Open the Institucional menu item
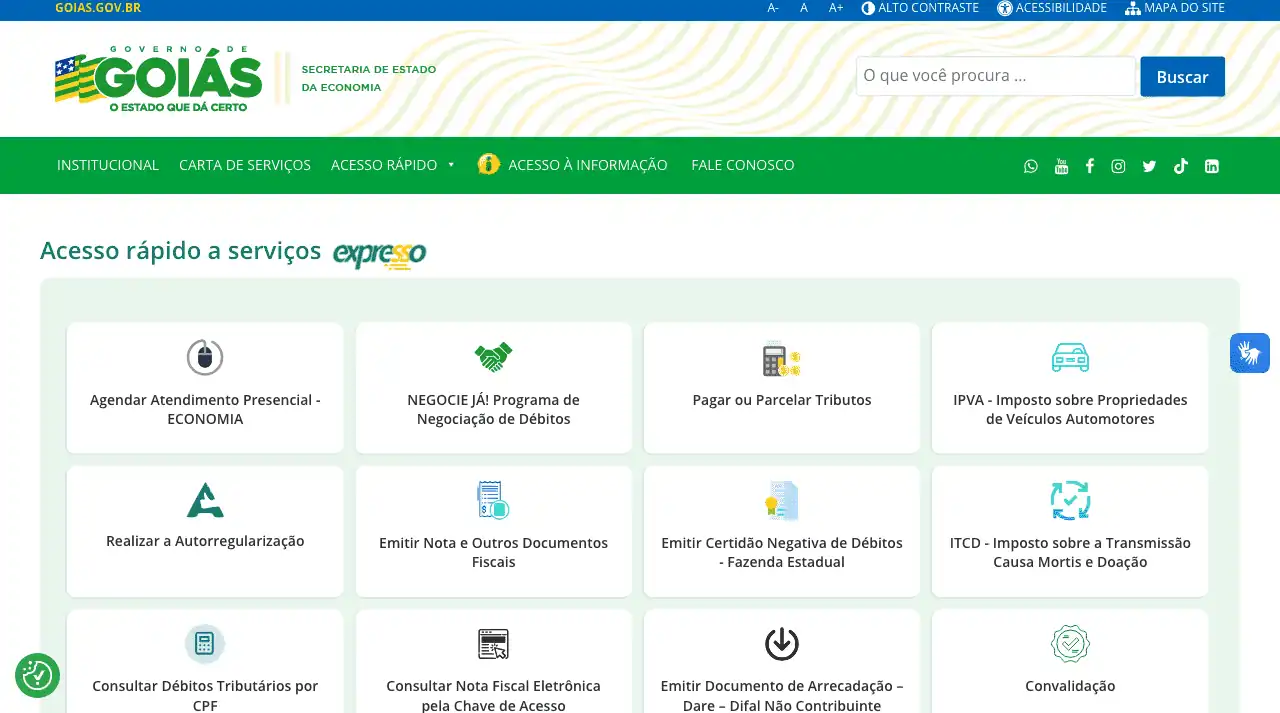The width and height of the screenshot is (1280, 713). click(x=108, y=165)
